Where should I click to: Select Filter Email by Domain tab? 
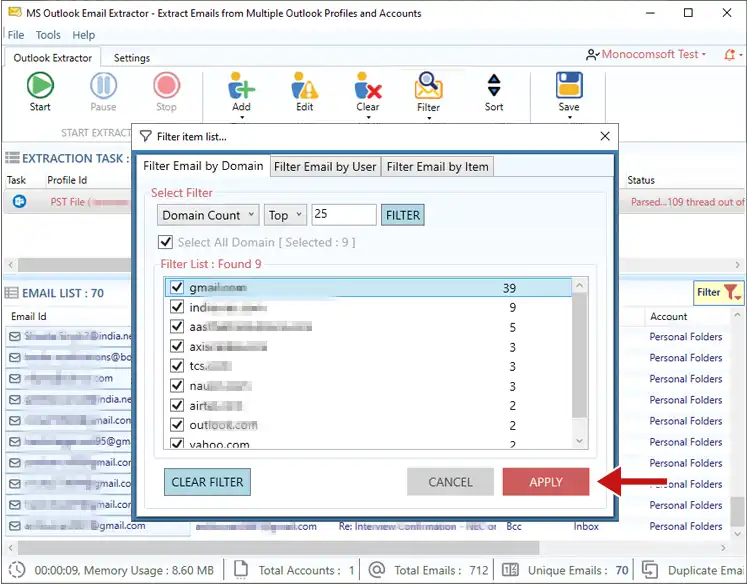203,166
